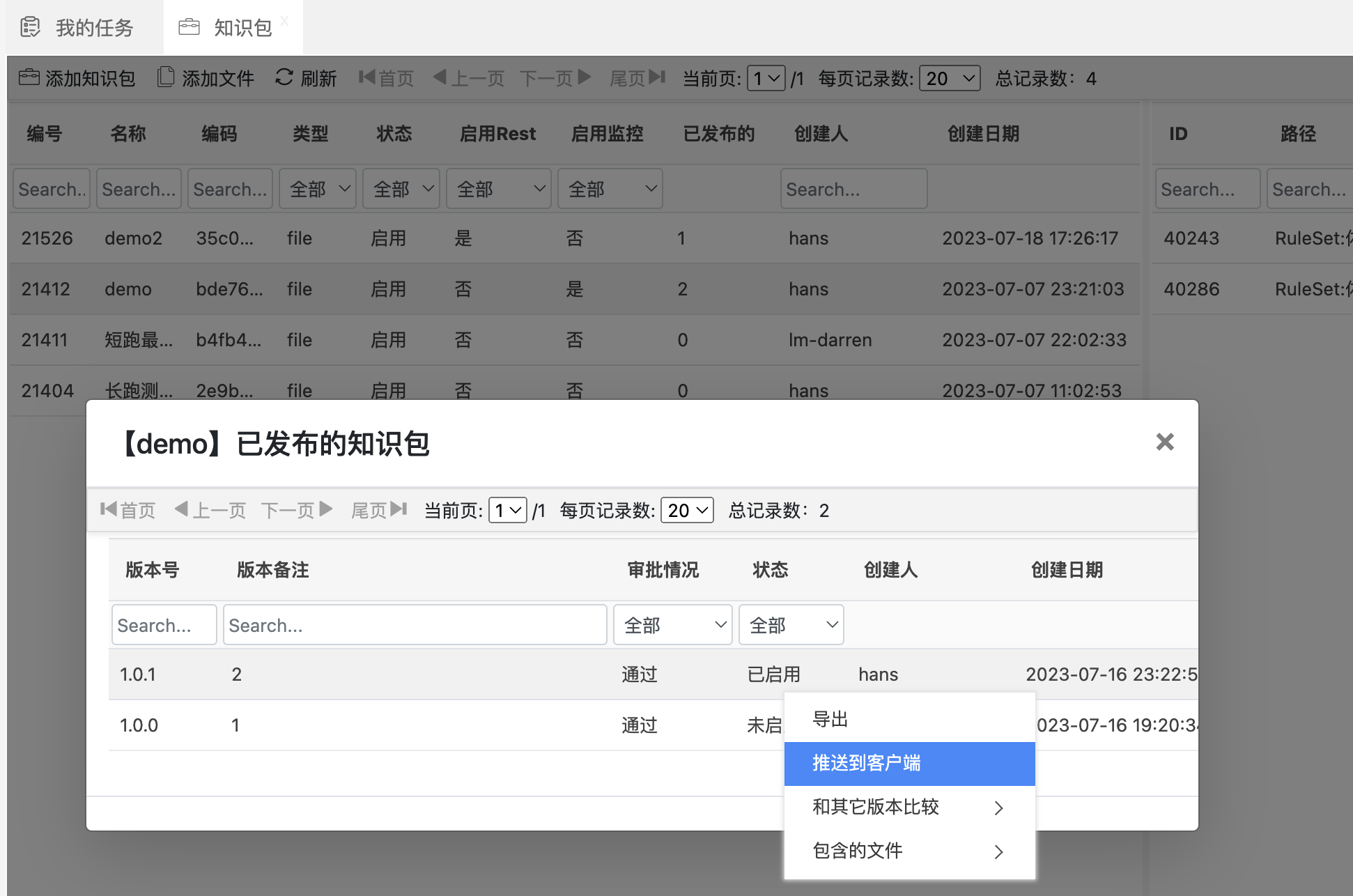Click the dialog's 下一页 next-page arrow
Viewport: 1353px width, 896px height.
click(325, 509)
